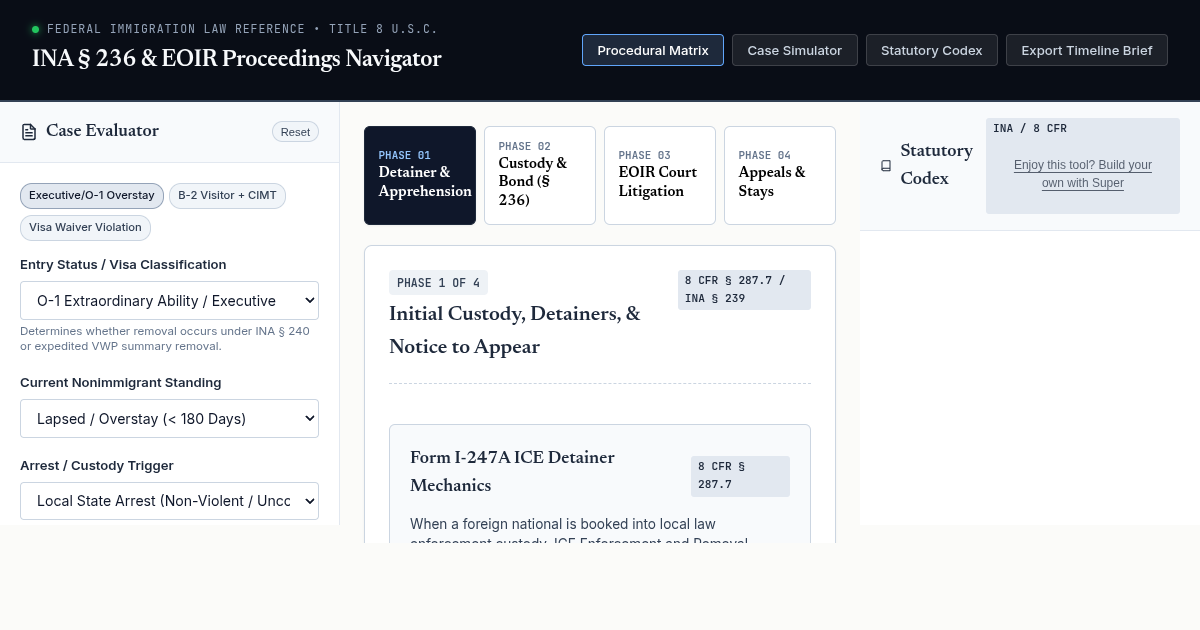Image resolution: width=1200 pixels, height=630 pixels.
Task: Reset the Case Evaluator form
Action: coord(295,132)
